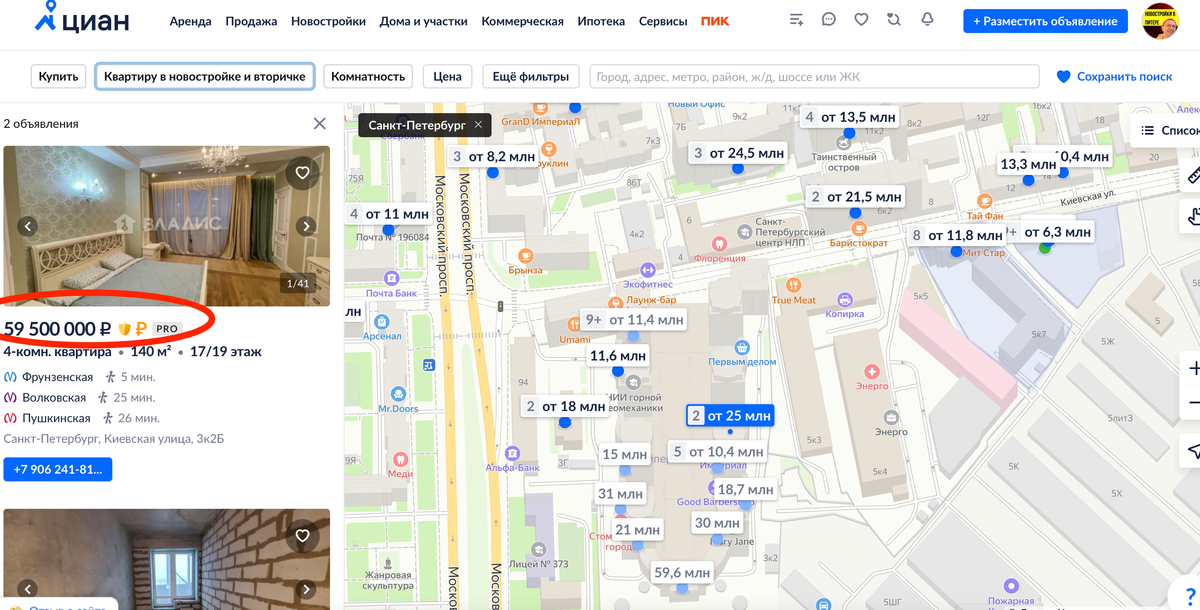Screen dimensions: 1200x610
Task: Open the messages chat icon
Action: [829, 20]
